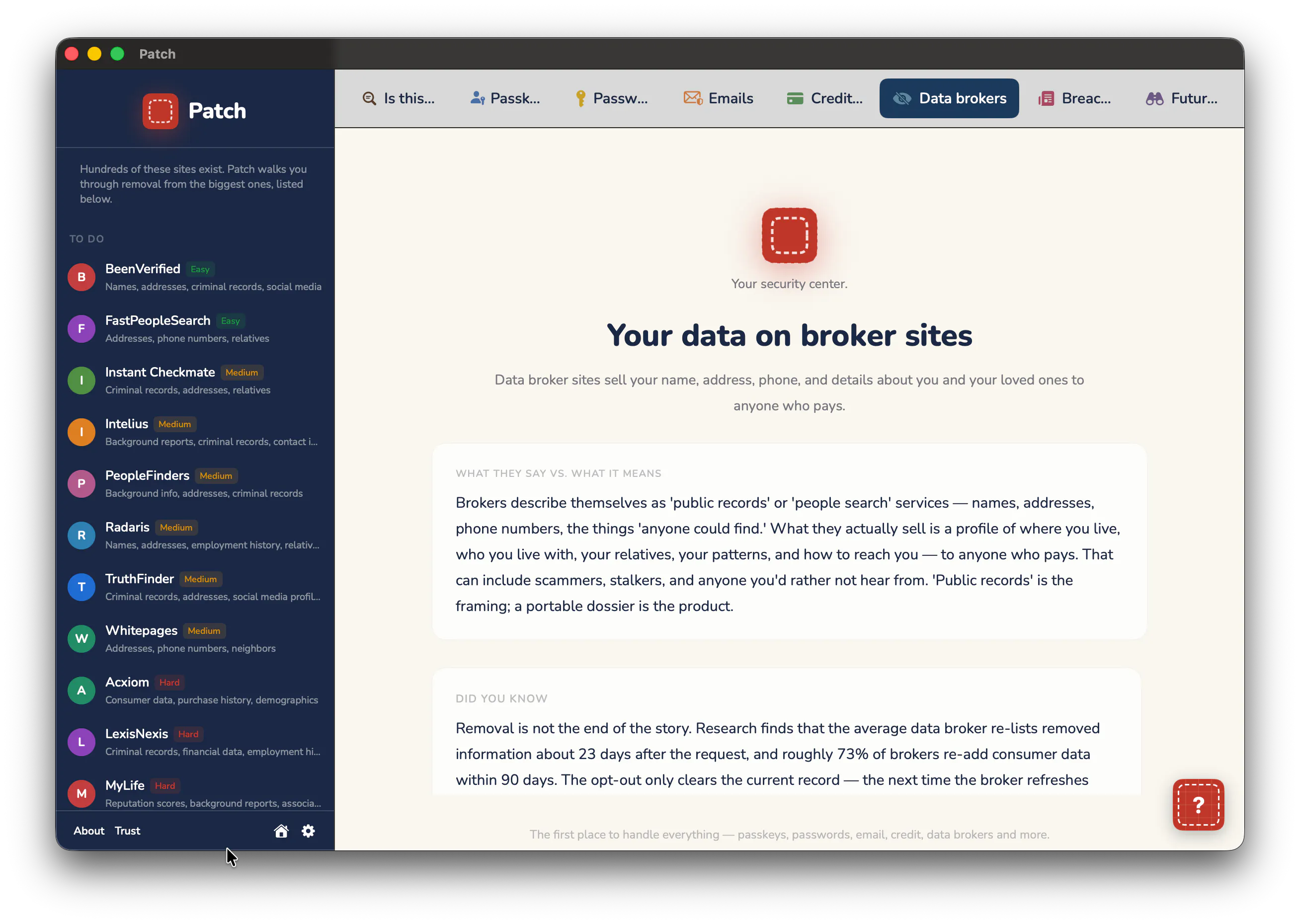Screen dimensions: 1300x924
Task: Click the credit card icon on Credit tab
Action: (x=795, y=98)
